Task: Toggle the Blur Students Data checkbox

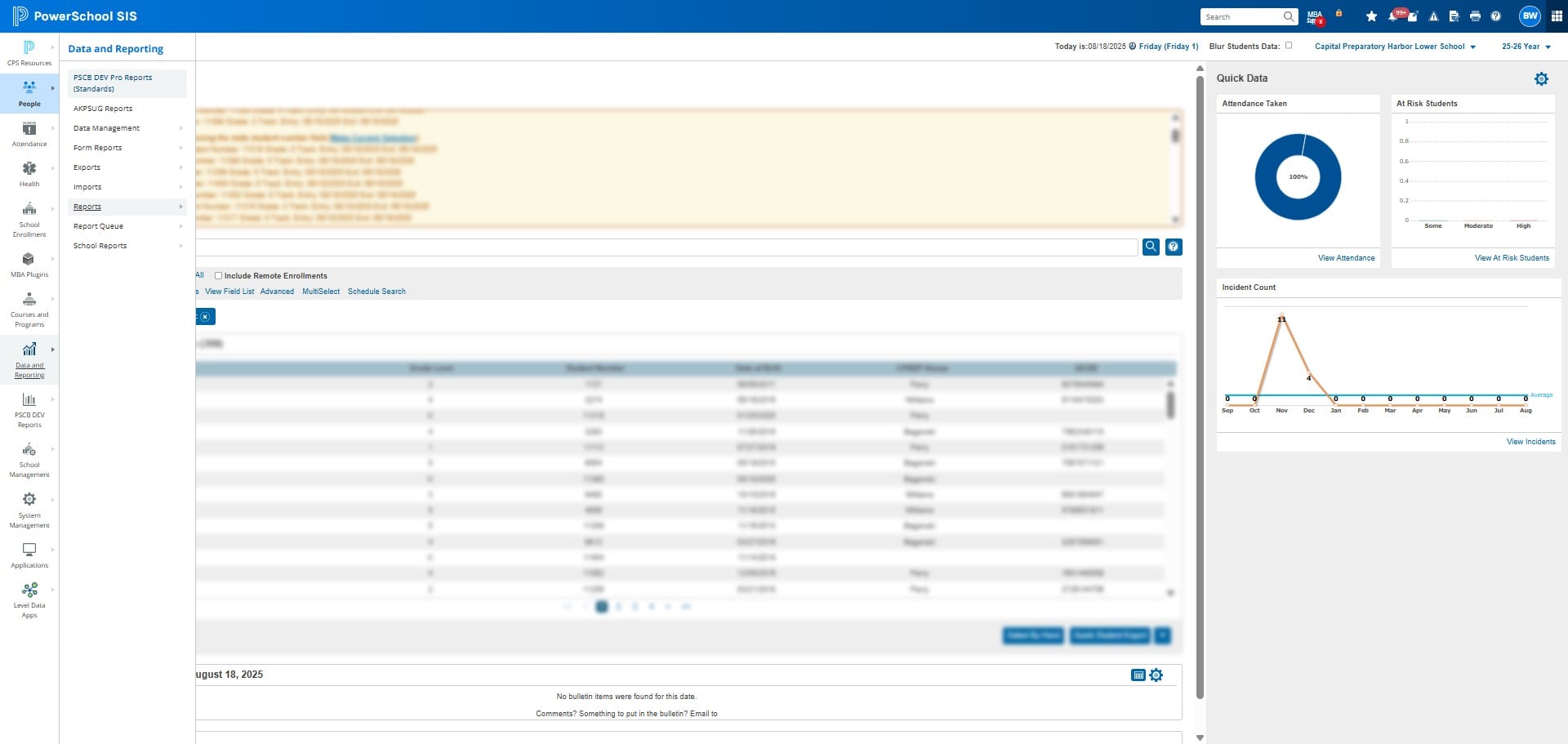Action: pyautogui.click(x=1289, y=46)
